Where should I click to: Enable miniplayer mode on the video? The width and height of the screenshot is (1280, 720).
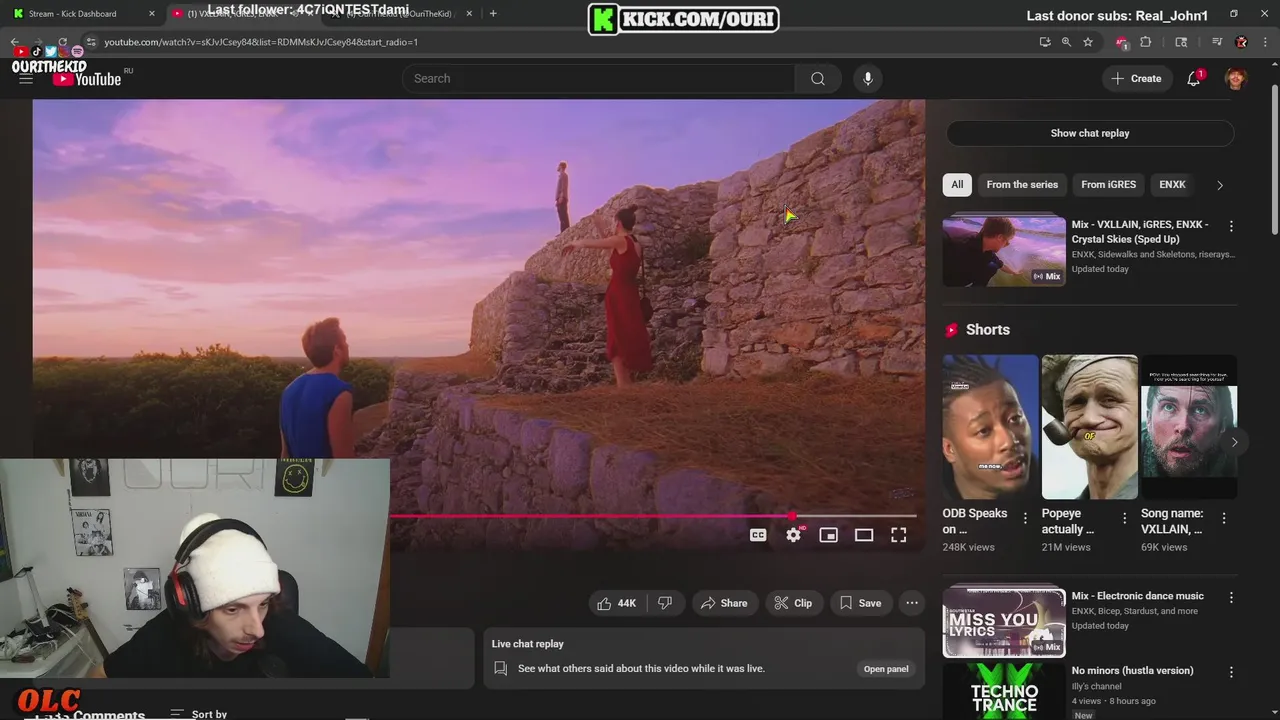point(828,535)
